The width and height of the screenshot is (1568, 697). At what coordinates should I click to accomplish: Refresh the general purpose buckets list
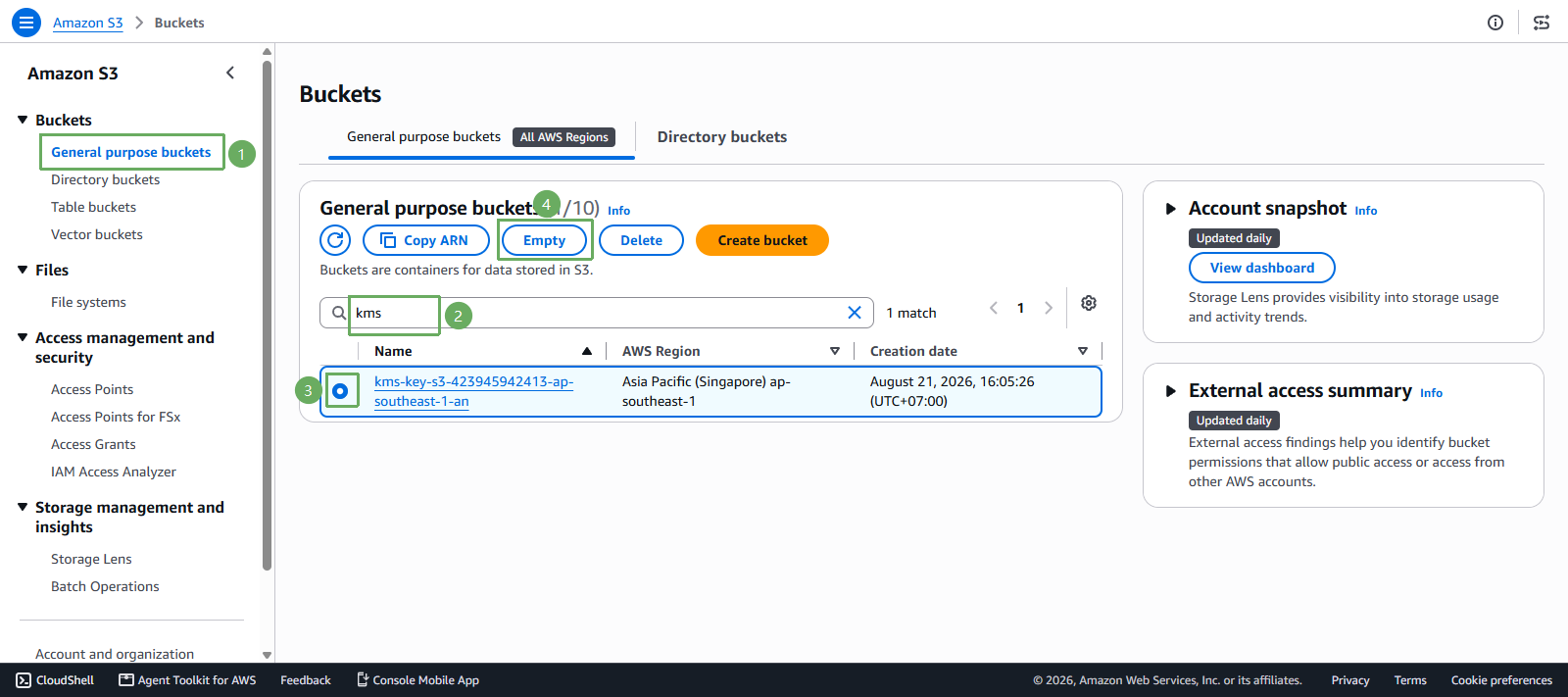[x=335, y=240]
